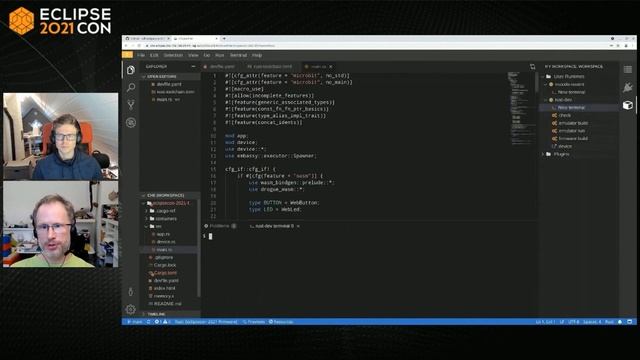640x360 pixels.
Task: Click the Rust language mode in status bar
Action: click(609, 322)
